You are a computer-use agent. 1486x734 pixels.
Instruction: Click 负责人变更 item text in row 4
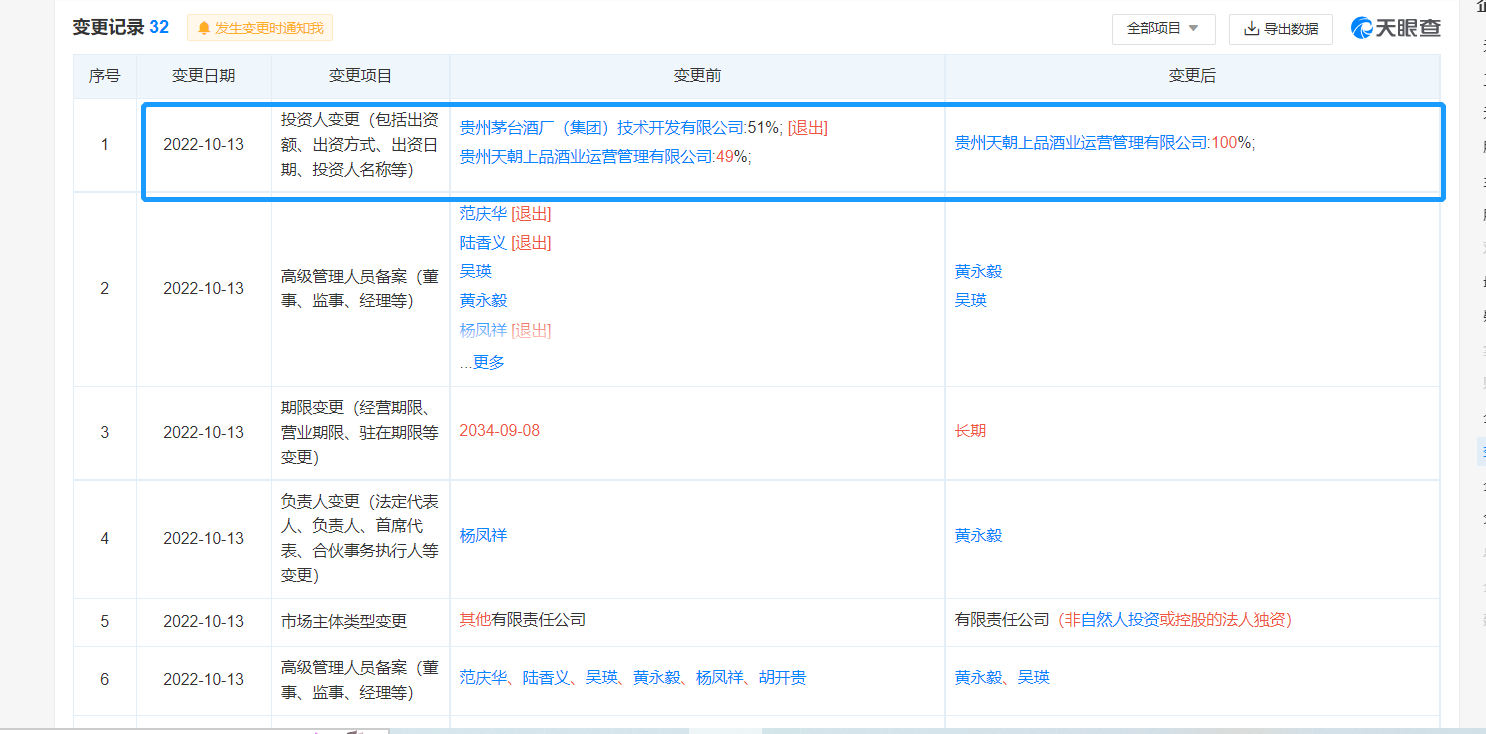click(360, 538)
